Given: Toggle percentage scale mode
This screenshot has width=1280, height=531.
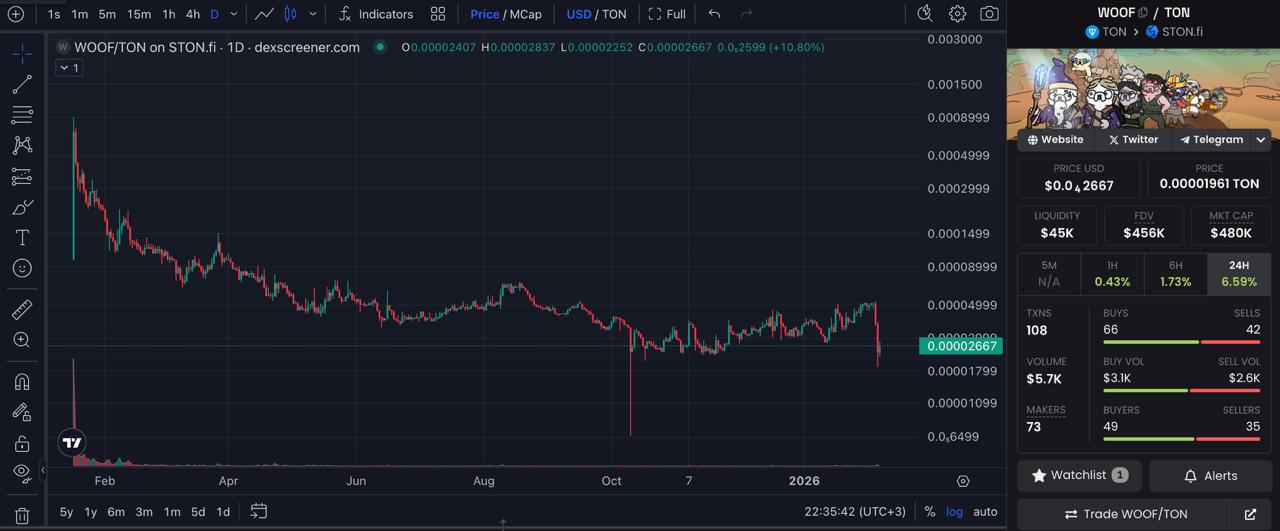Looking at the screenshot, I should (x=930, y=511).
